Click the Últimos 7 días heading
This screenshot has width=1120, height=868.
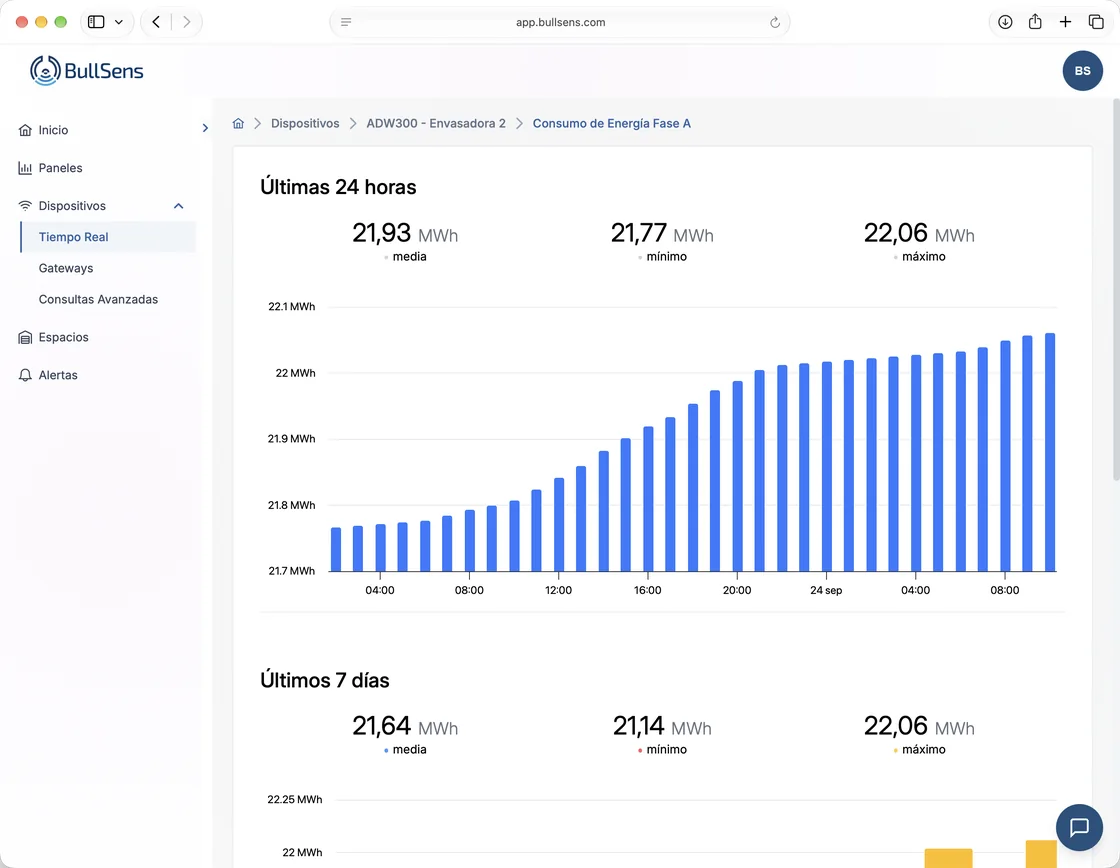pos(325,680)
